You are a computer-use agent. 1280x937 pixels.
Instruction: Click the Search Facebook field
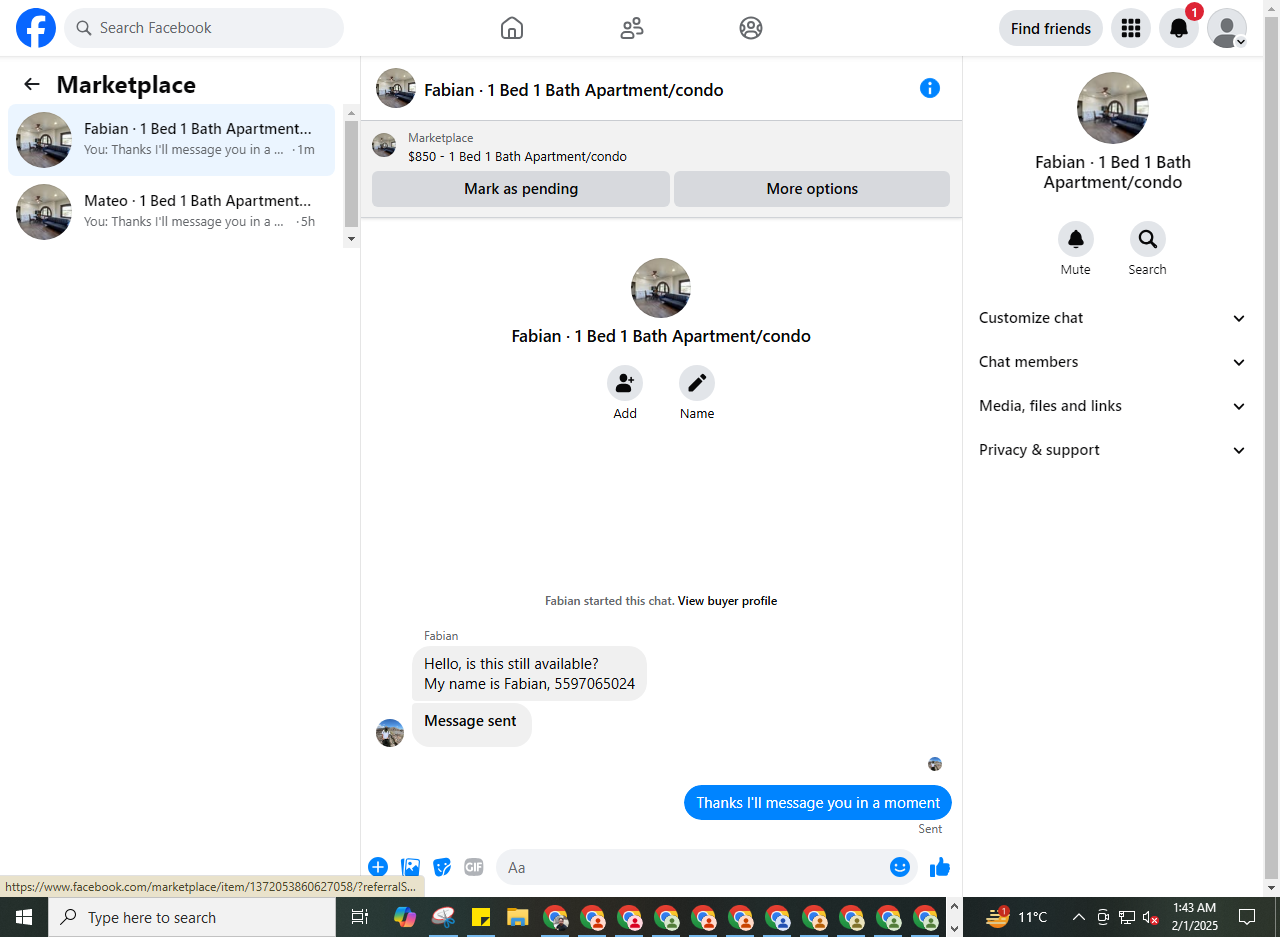[x=204, y=28]
